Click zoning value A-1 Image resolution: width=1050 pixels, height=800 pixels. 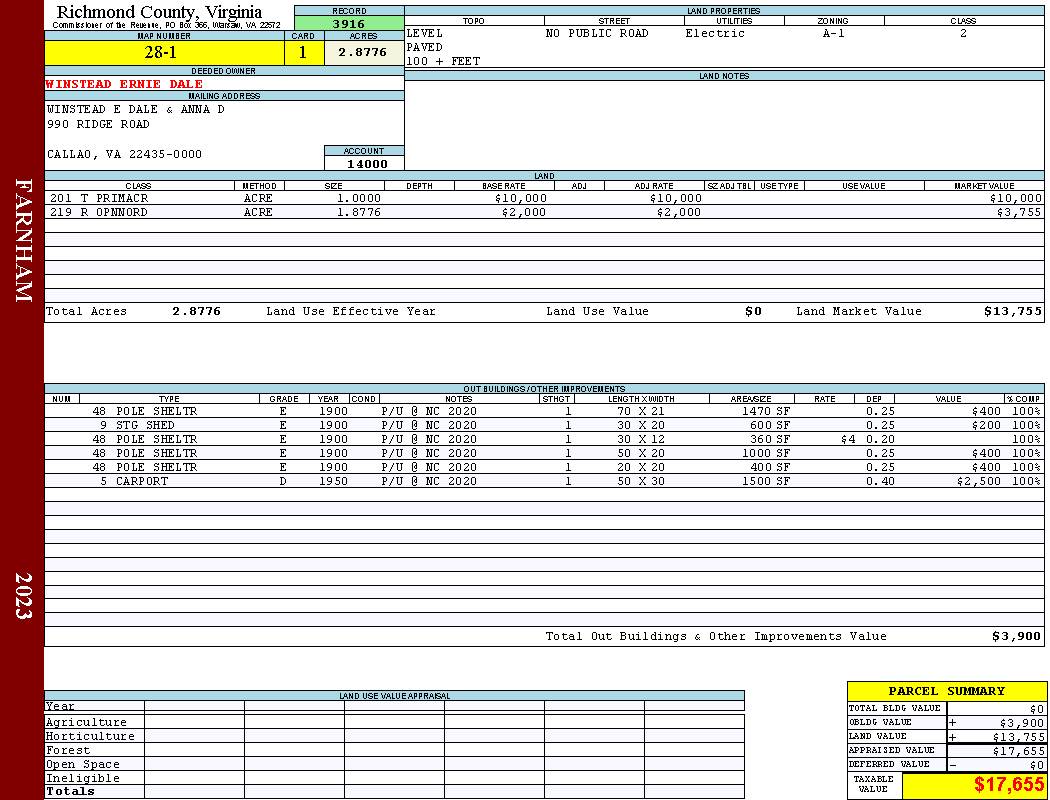(x=834, y=33)
